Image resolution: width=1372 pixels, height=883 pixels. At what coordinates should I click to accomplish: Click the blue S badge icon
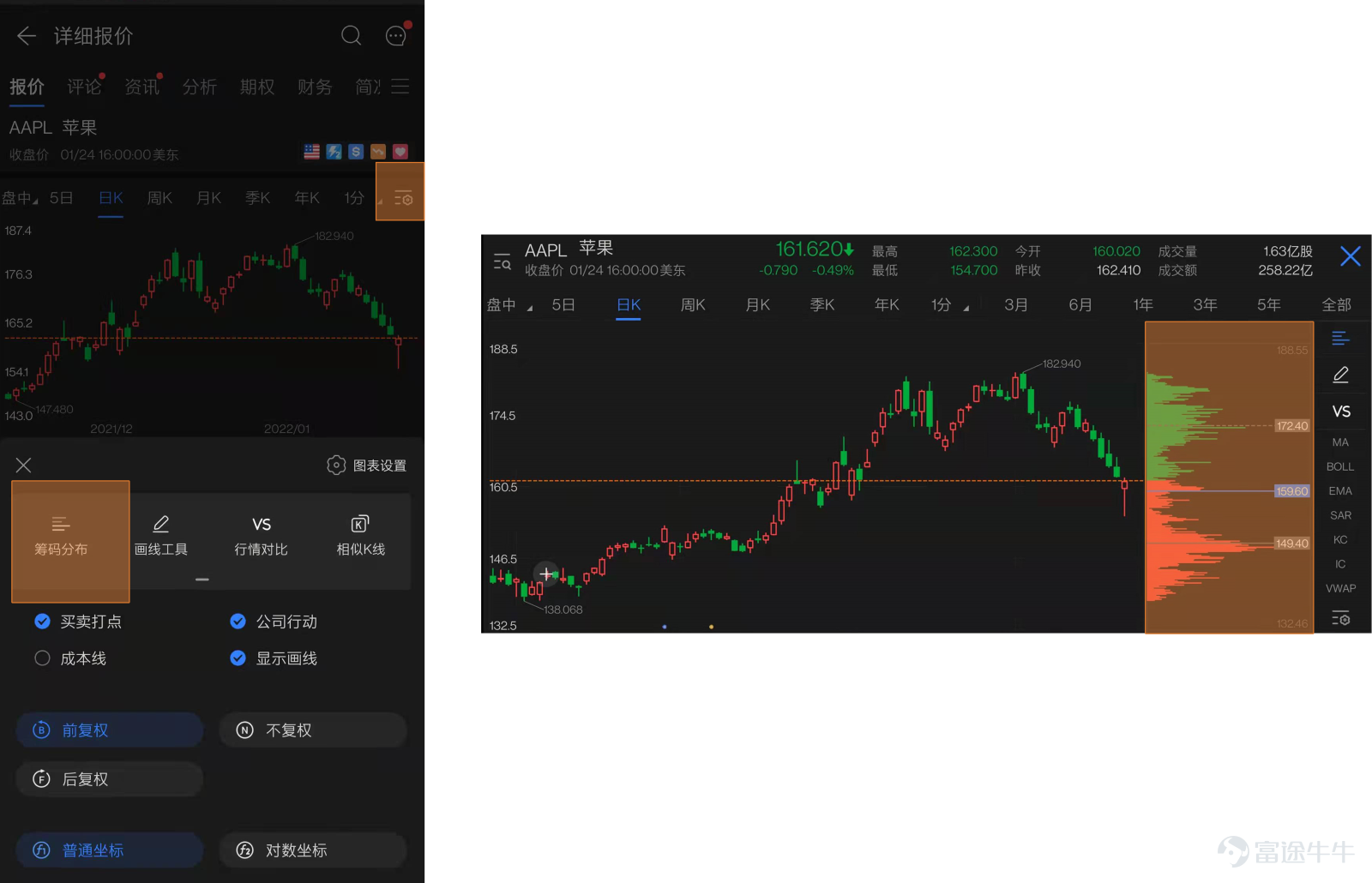[356, 152]
